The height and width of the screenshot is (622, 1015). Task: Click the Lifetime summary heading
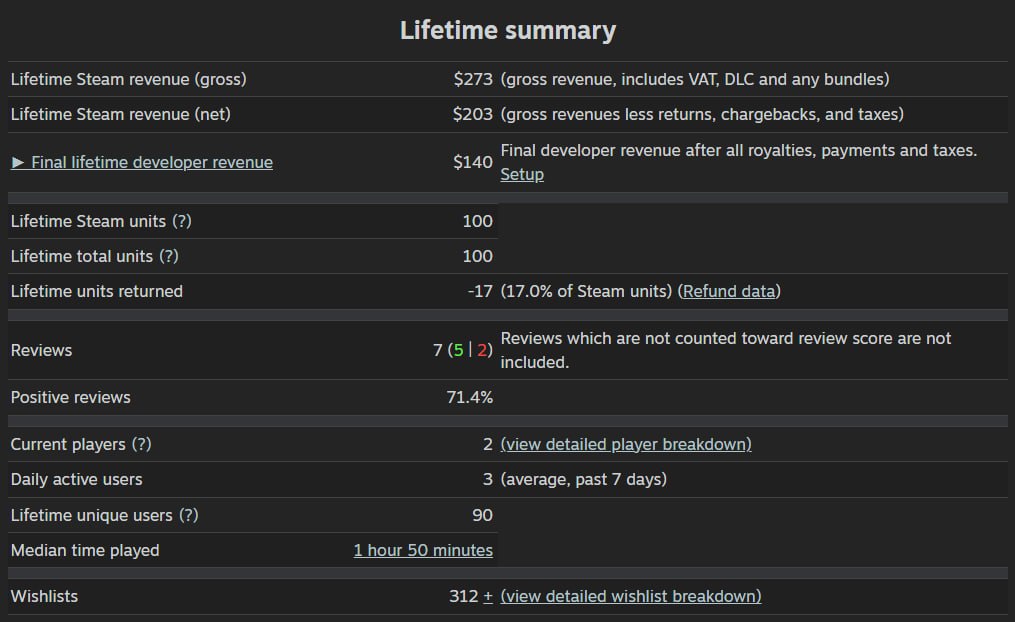pyautogui.click(x=508, y=30)
